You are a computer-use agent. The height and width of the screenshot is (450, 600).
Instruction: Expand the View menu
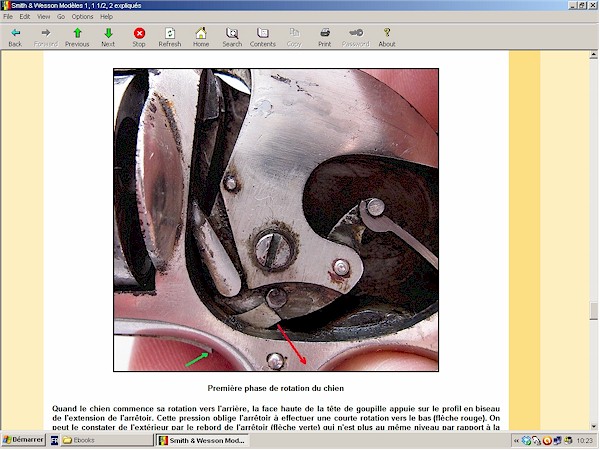(44, 17)
